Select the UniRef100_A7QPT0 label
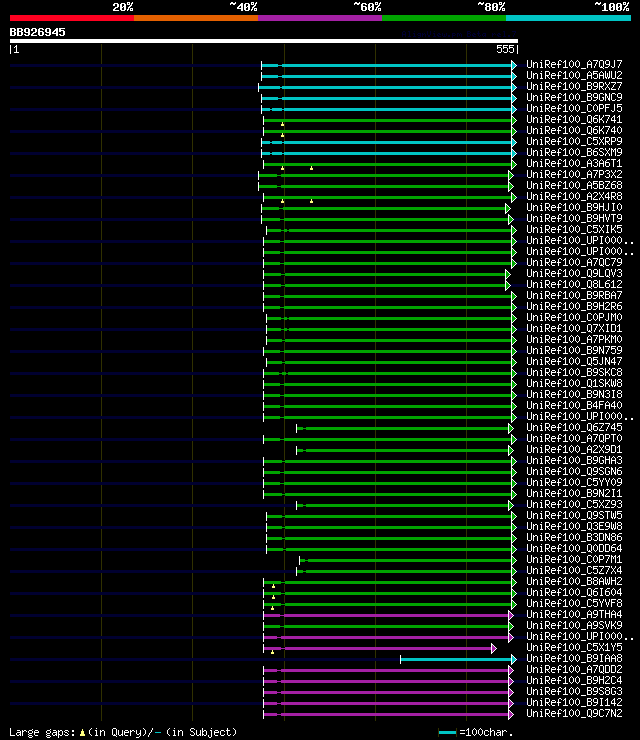Viewport: 640px width, 740px height. (x=574, y=438)
